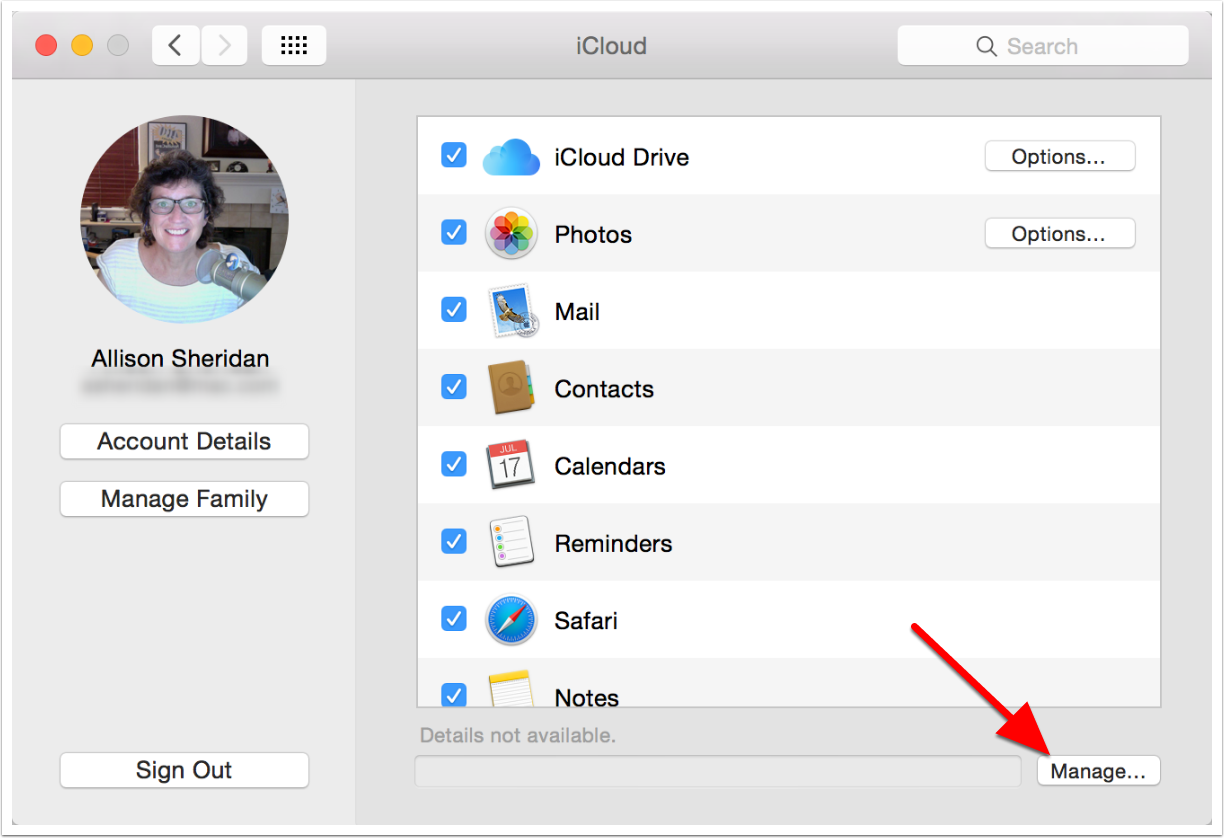Go back with the left chevron
Image resolution: width=1224 pixels, height=838 pixels.
point(176,46)
